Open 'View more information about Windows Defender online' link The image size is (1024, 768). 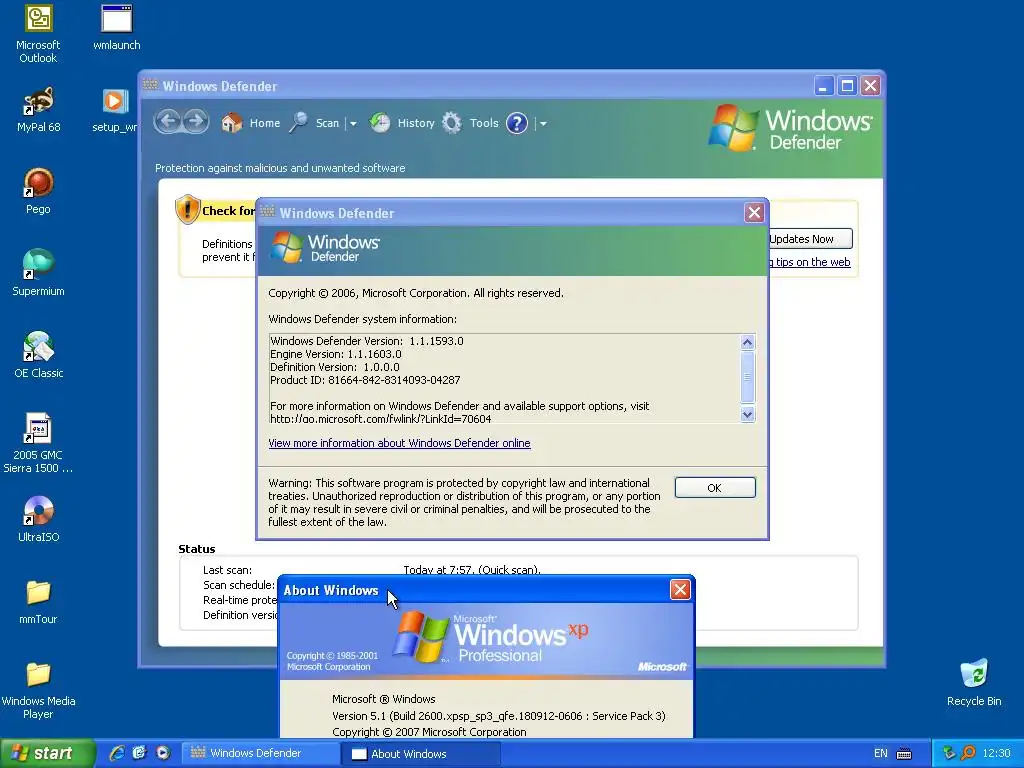coord(399,443)
